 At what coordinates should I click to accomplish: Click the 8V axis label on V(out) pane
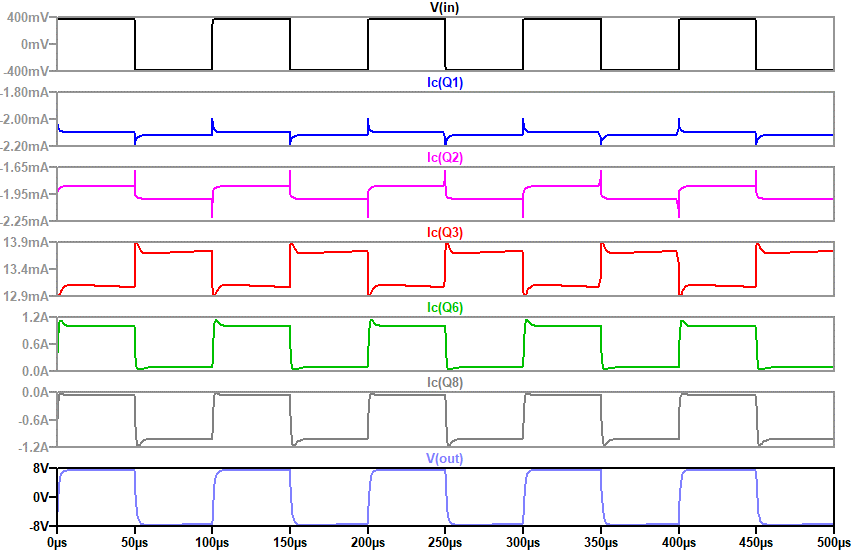(41, 468)
